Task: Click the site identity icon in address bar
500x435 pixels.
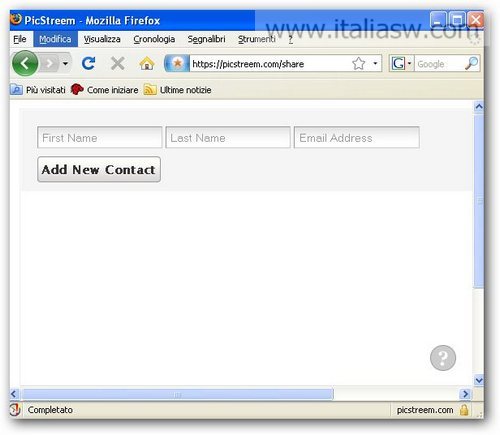Action: (177, 63)
